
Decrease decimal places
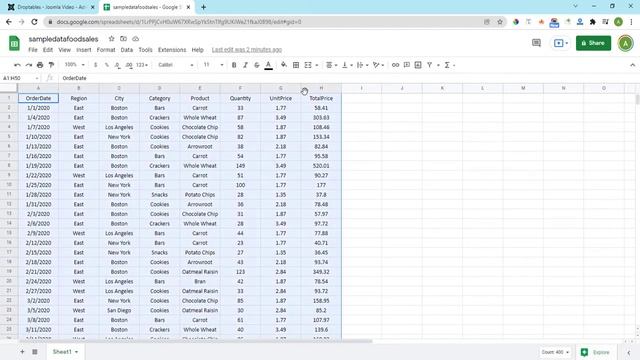point(118,65)
